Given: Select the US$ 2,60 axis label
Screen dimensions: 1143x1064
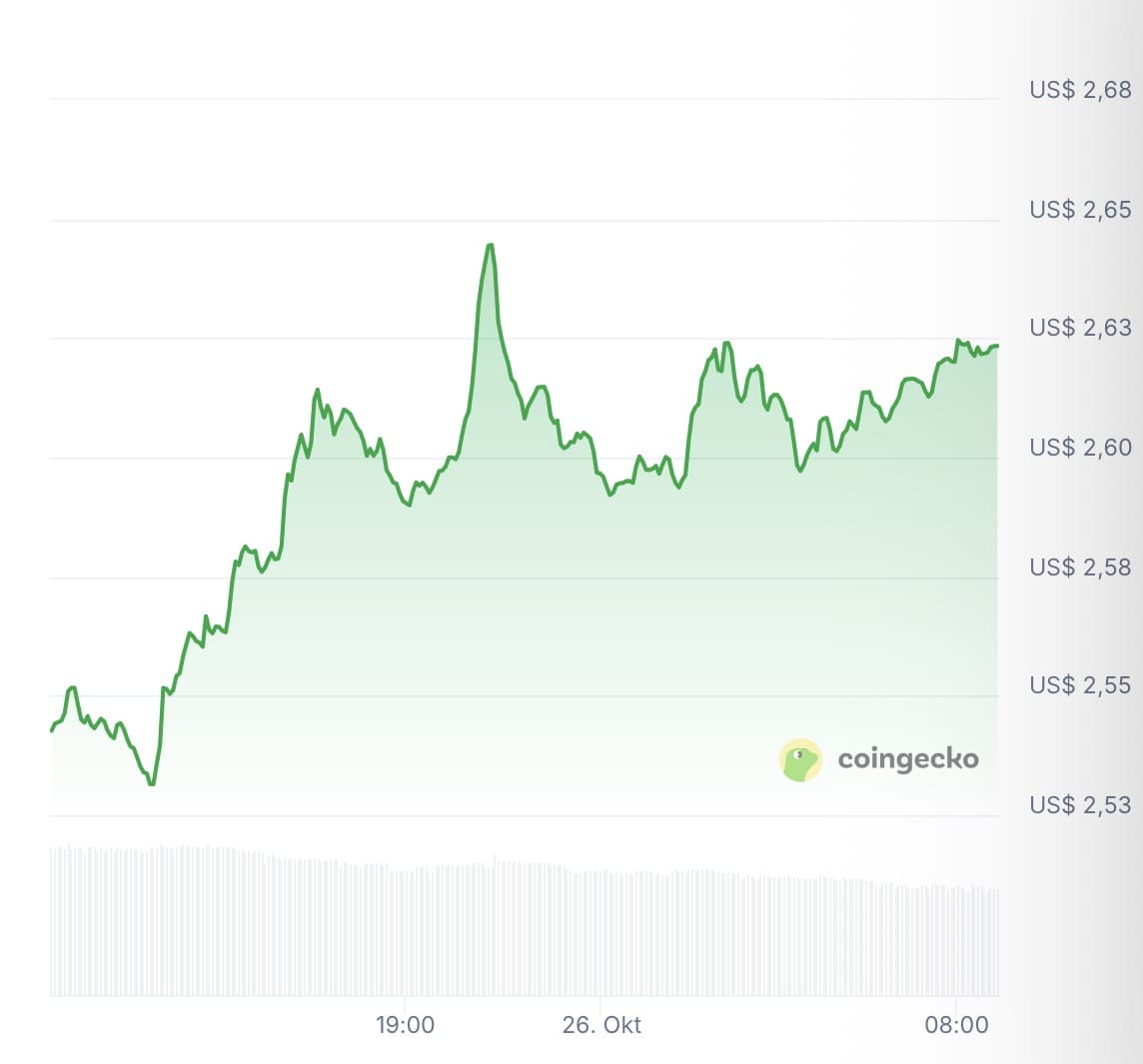Looking at the screenshot, I should tap(1081, 448).
